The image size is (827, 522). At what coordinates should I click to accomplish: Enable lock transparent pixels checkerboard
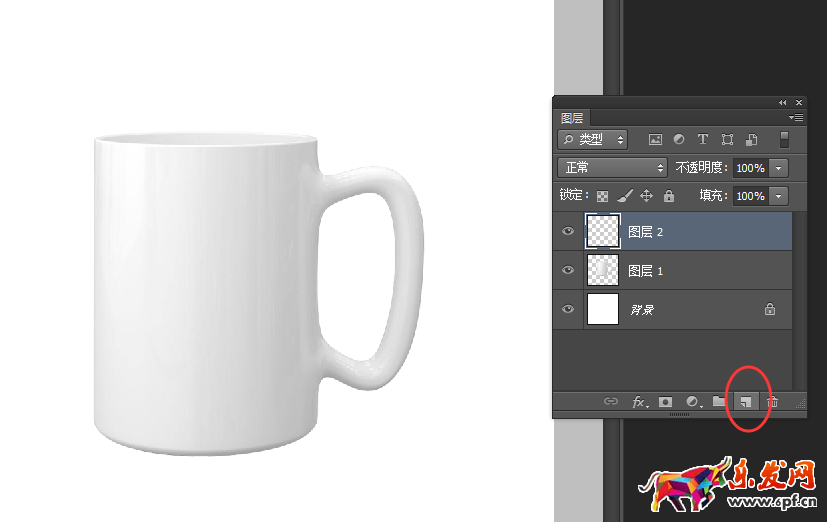coord(602,196)
